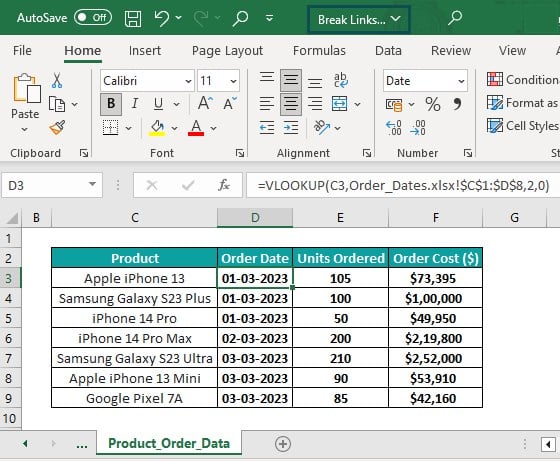Click the magnifier icon beside Redo
560x461 pixels.
pos(240,18)
